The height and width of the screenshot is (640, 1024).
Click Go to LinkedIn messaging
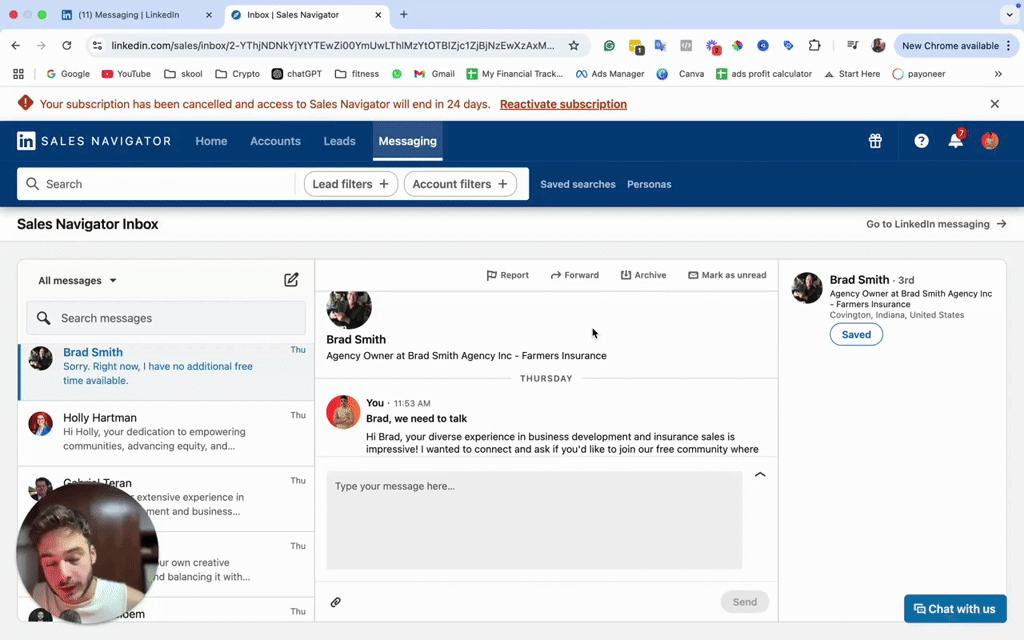928,224
